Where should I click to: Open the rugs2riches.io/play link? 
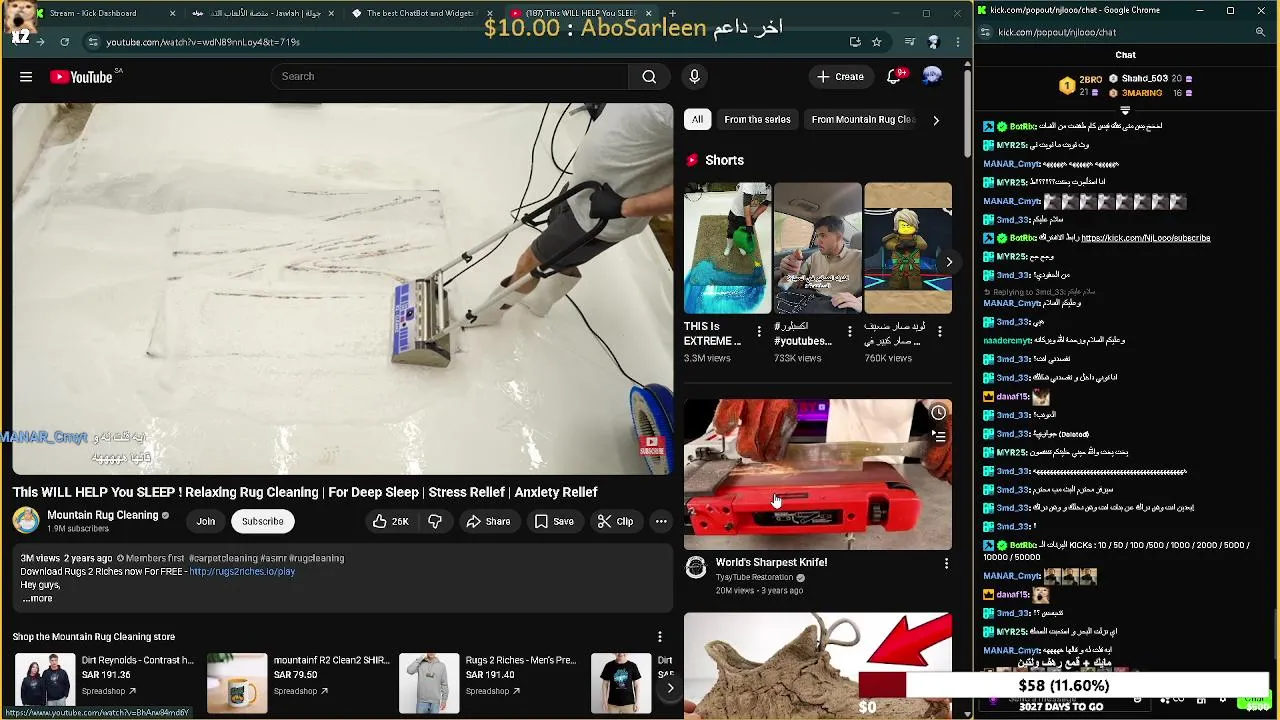[x=242, y=571]
